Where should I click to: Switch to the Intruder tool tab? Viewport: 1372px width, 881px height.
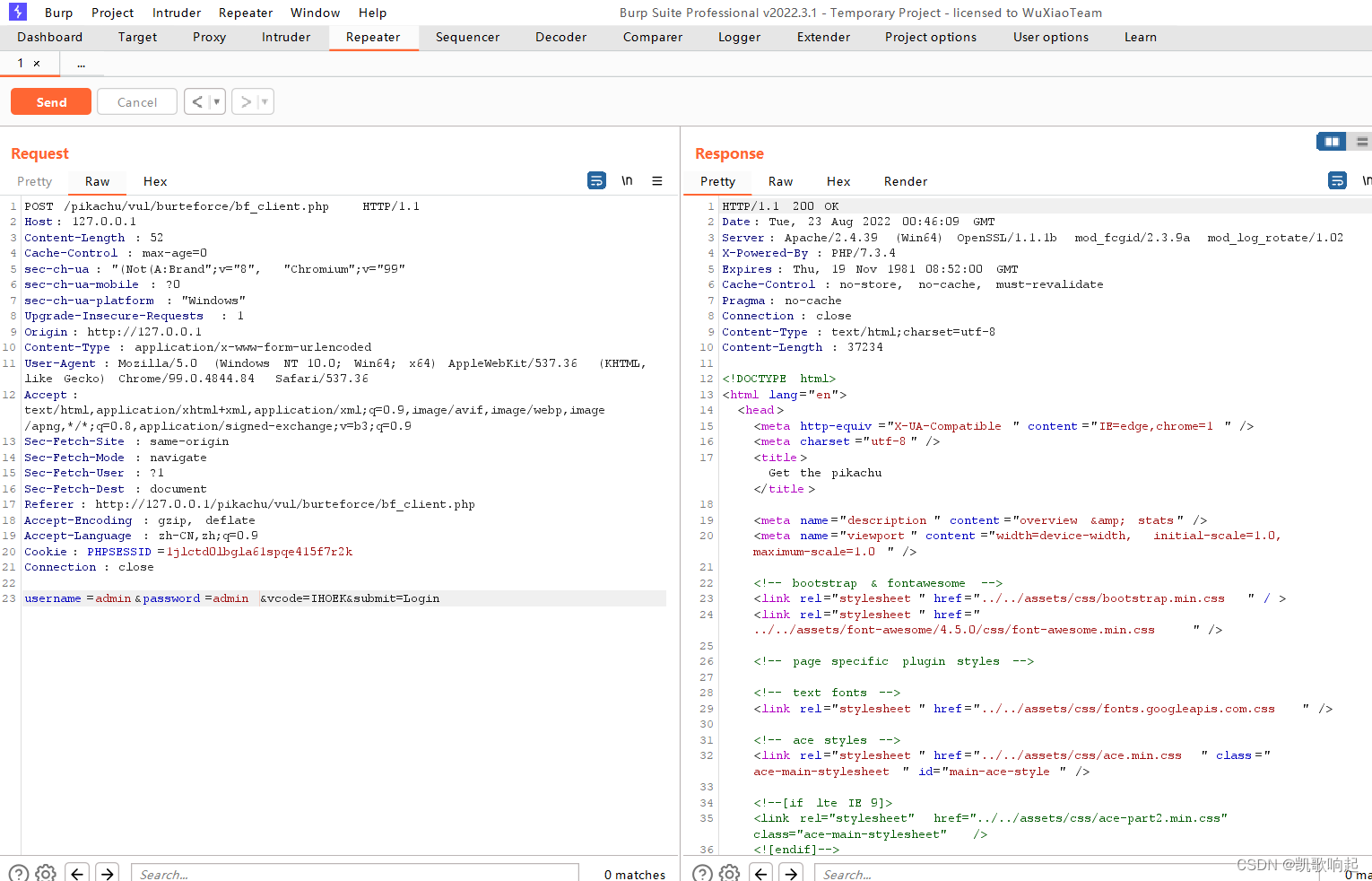(286, 37)
